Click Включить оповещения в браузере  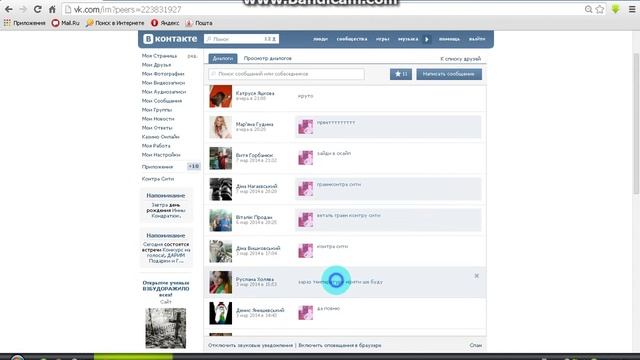coord(340,345)
